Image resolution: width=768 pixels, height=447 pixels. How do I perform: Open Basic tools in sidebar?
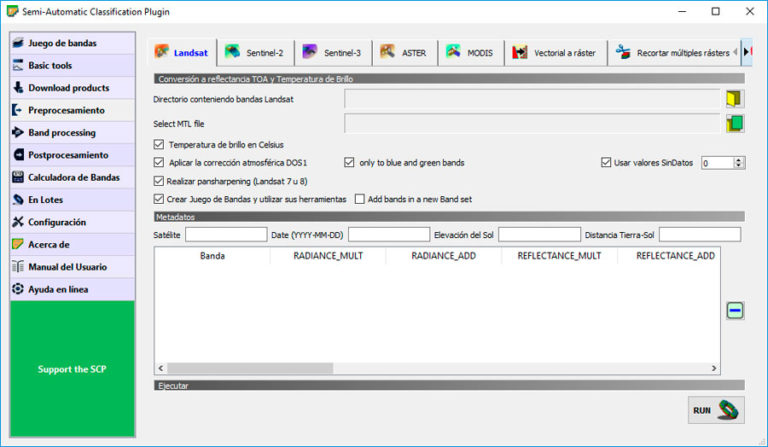[x=72, y=66]
